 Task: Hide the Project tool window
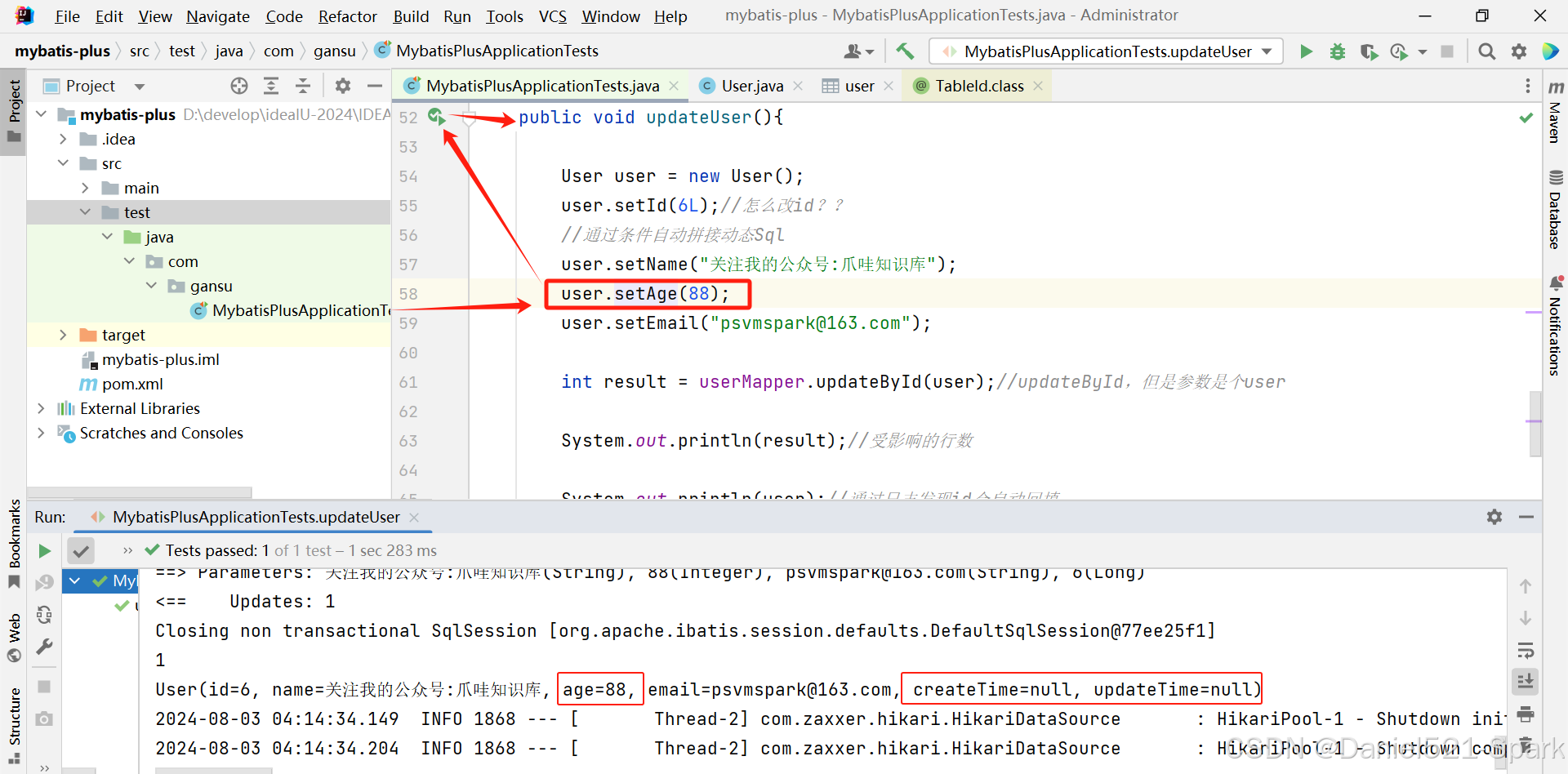point(375,86)
